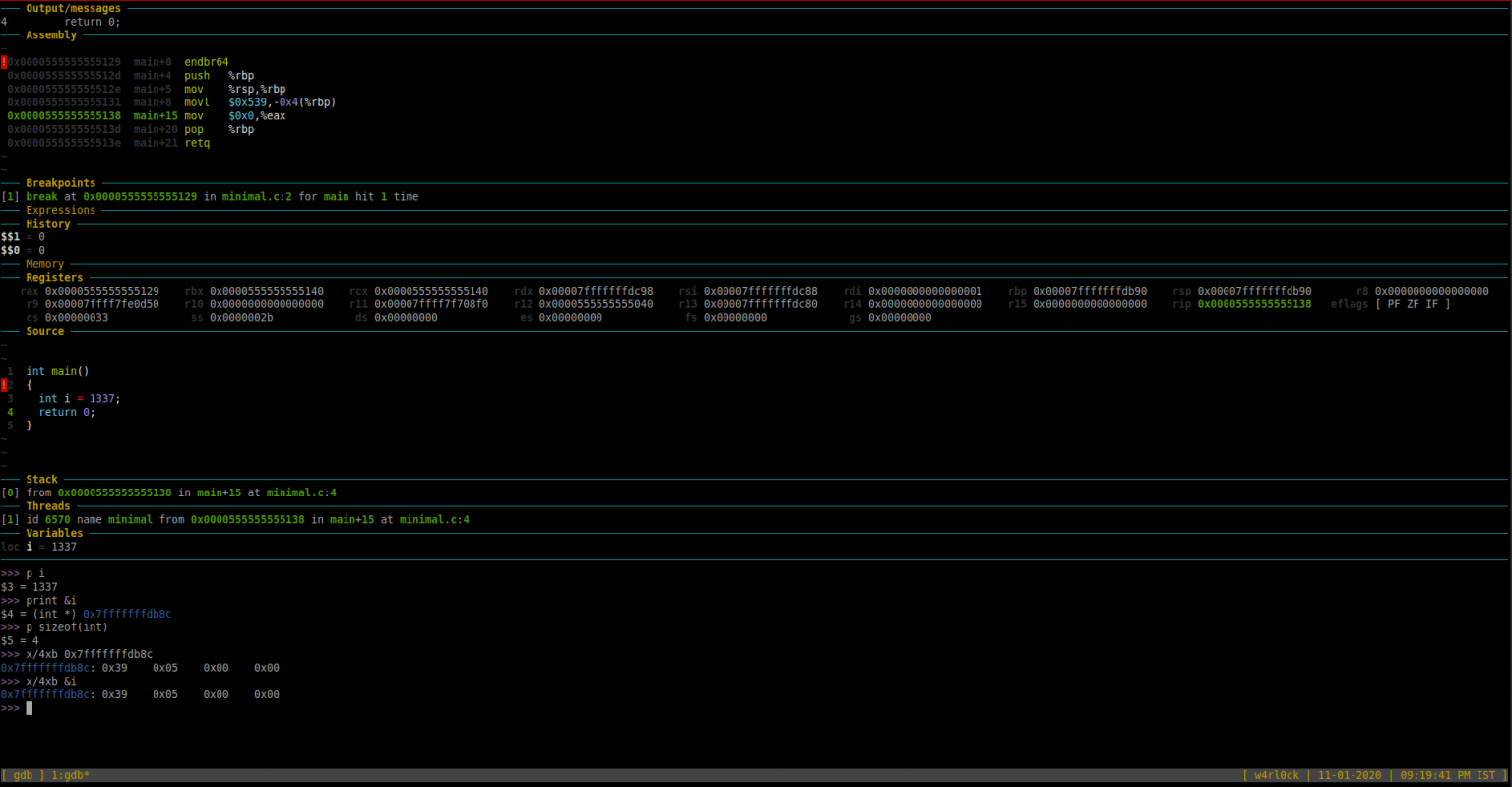Click the Threads section header
Viewport: 1512px width, 787px height.
[x=49, y=505]
